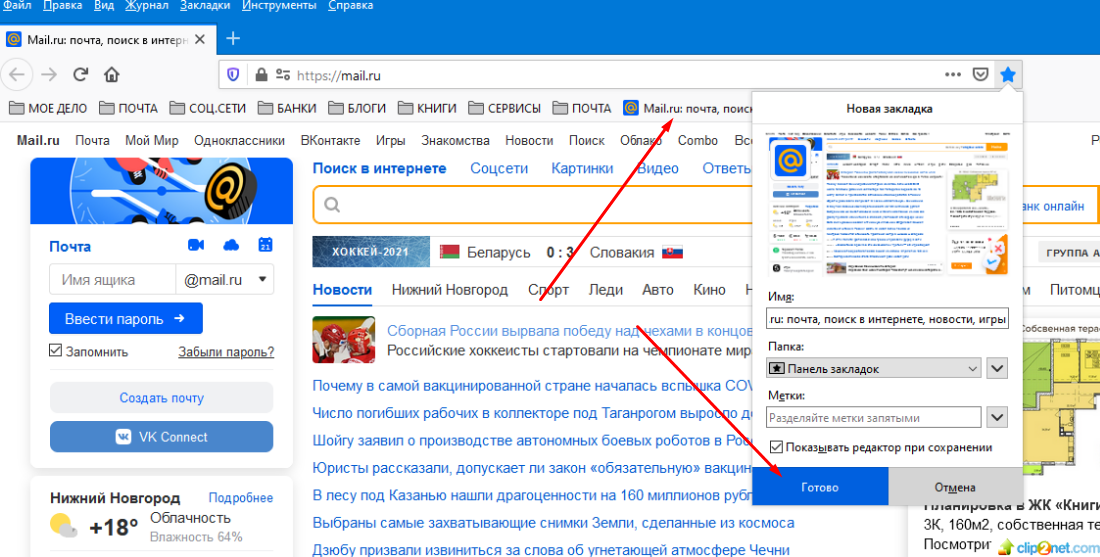Open the Правка menu
1100x557 pixels.
pyautogui.click(x=62, y=6)
